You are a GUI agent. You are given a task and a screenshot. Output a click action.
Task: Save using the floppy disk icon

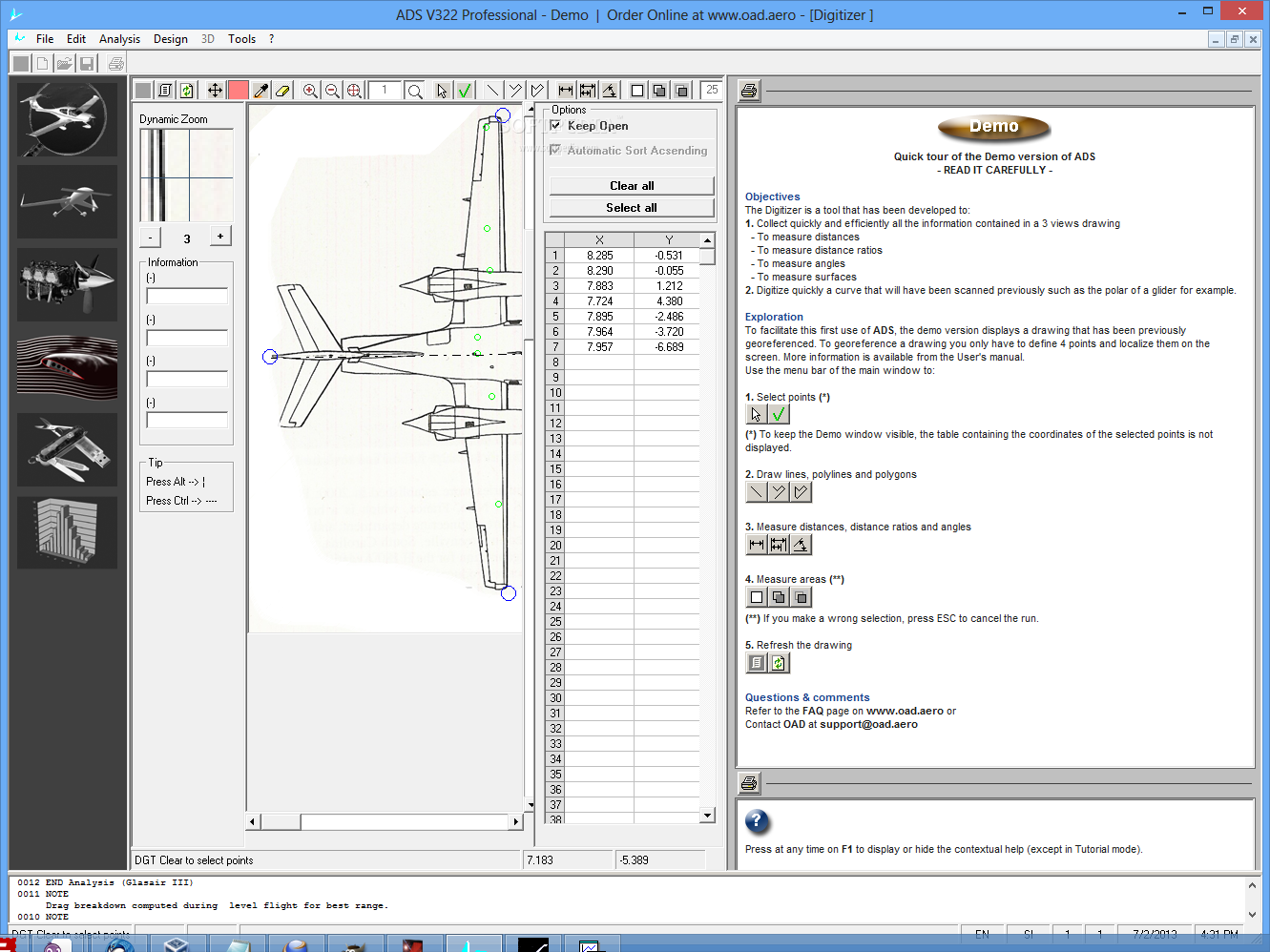pos(87,64)
